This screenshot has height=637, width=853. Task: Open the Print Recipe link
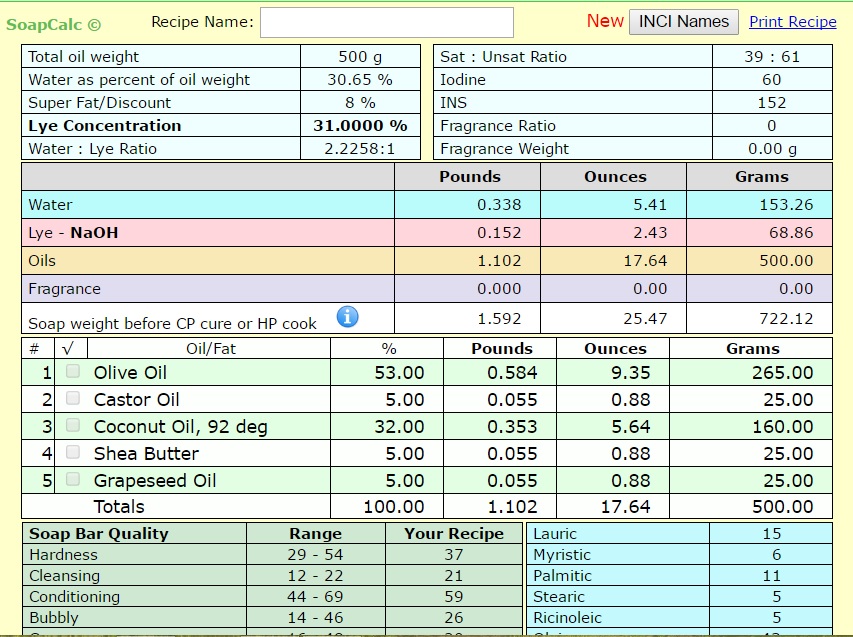793,22
